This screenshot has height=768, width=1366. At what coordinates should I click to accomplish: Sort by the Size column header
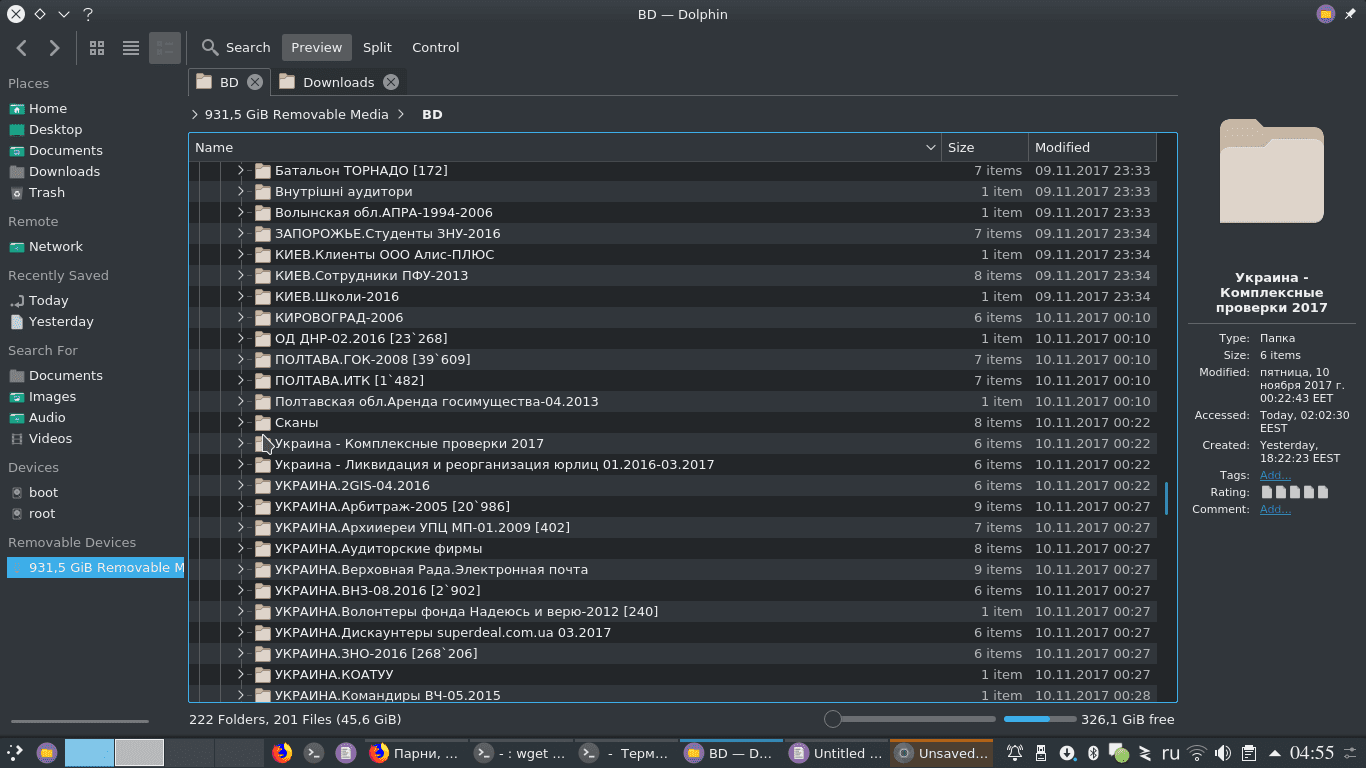pyautogui.click(x=985, y=147)
